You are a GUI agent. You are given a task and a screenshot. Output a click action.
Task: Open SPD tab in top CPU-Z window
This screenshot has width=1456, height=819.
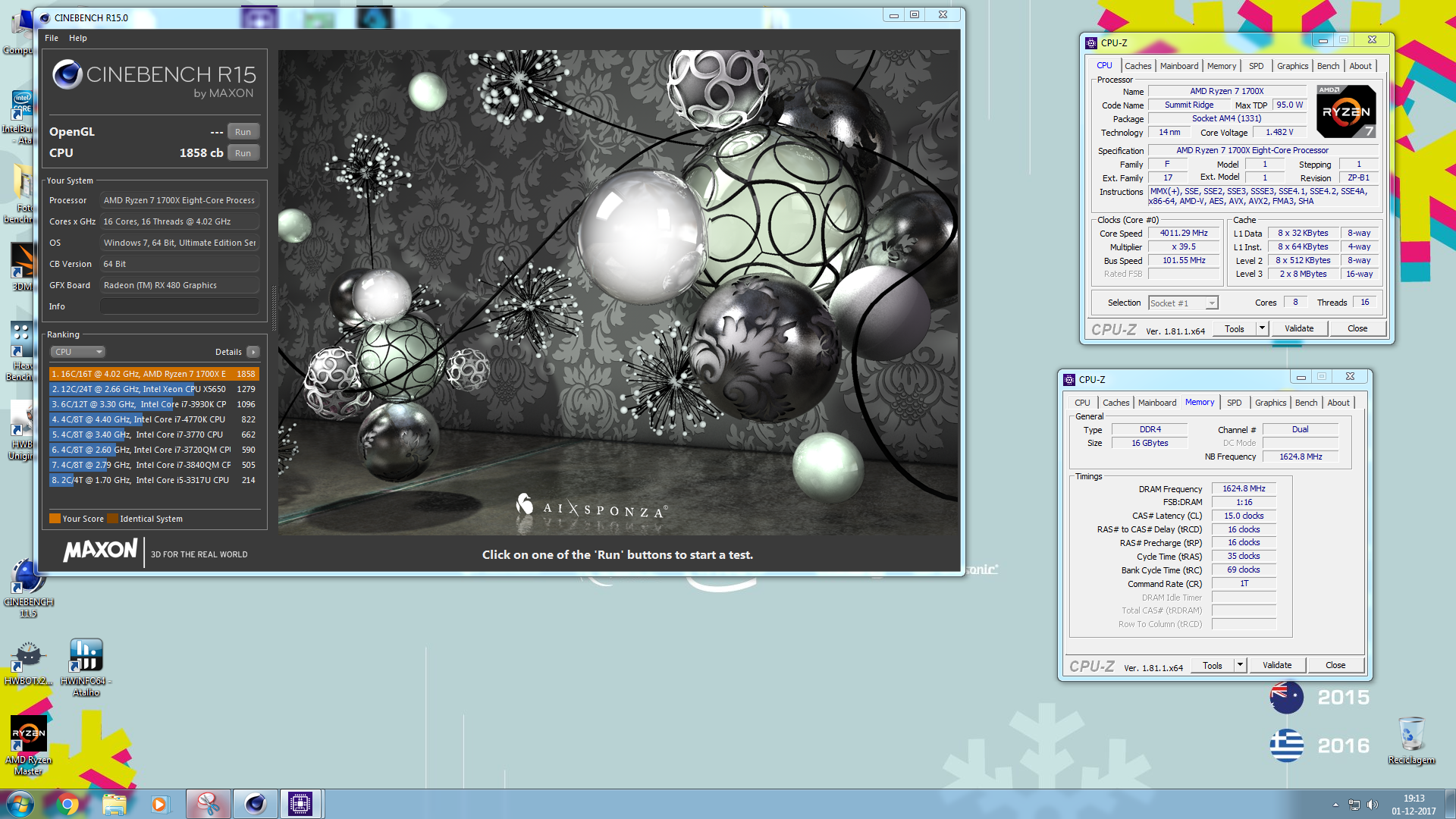1257,66
